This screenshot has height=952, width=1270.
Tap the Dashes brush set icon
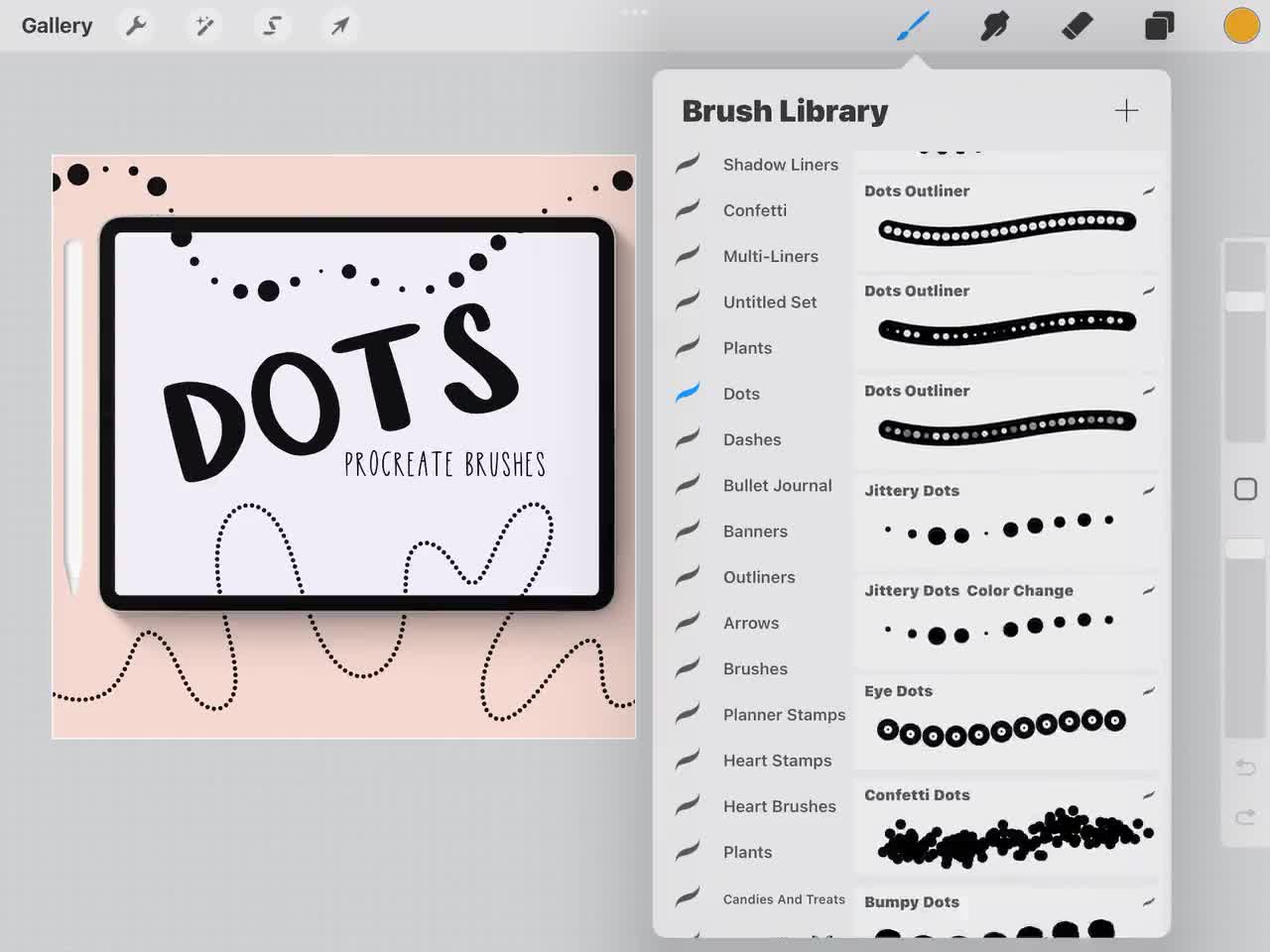[x=689, y=438]
